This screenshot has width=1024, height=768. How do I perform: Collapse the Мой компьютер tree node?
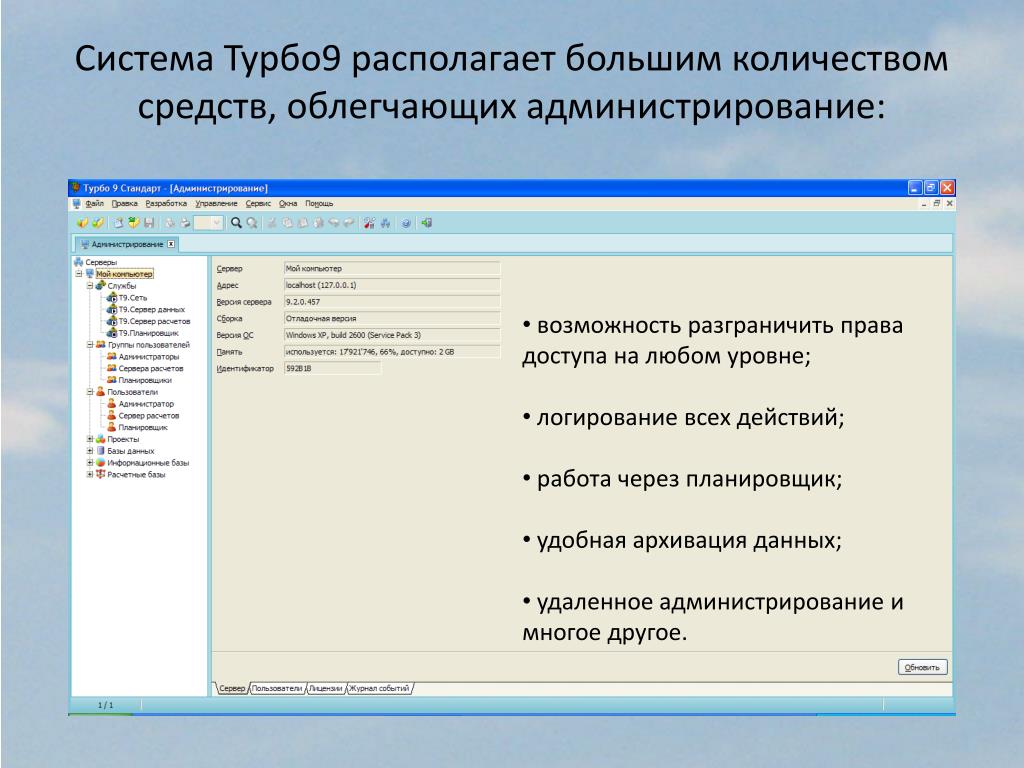point(78,274)
